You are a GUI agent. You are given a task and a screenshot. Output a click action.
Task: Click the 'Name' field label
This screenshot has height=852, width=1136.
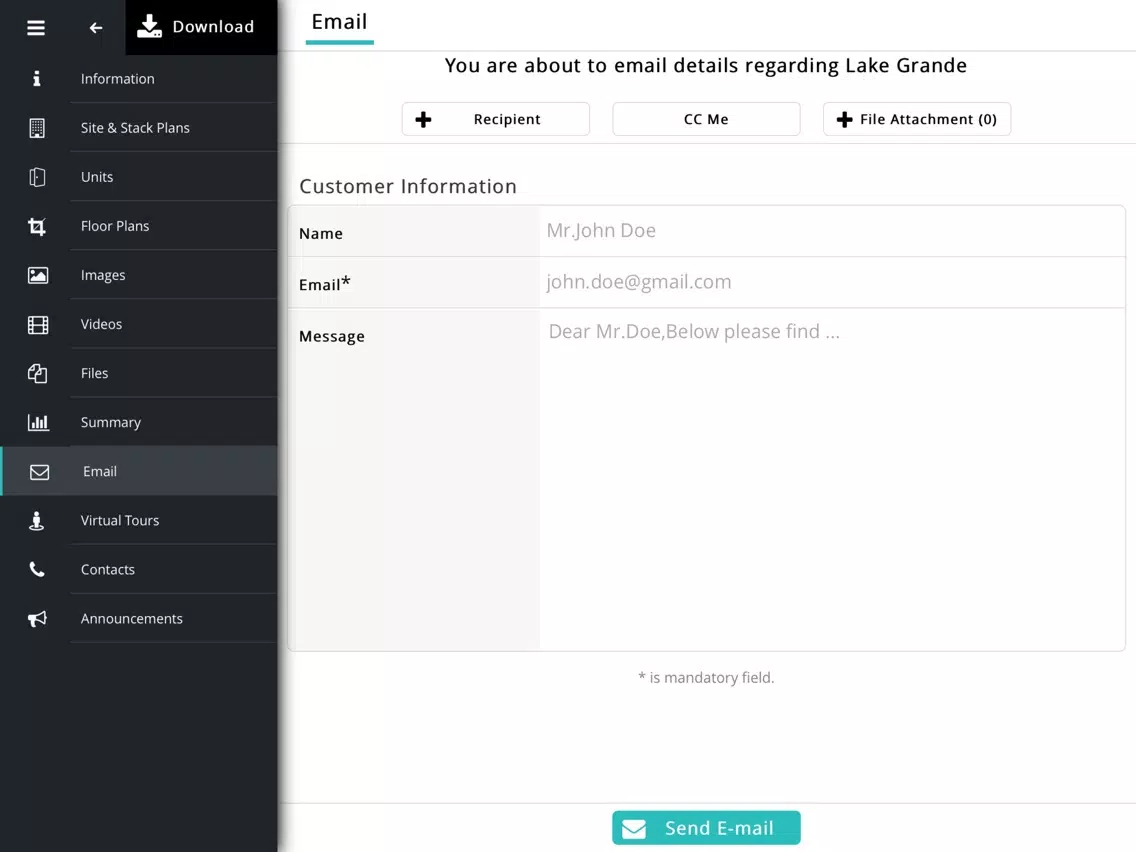(321, 233)
